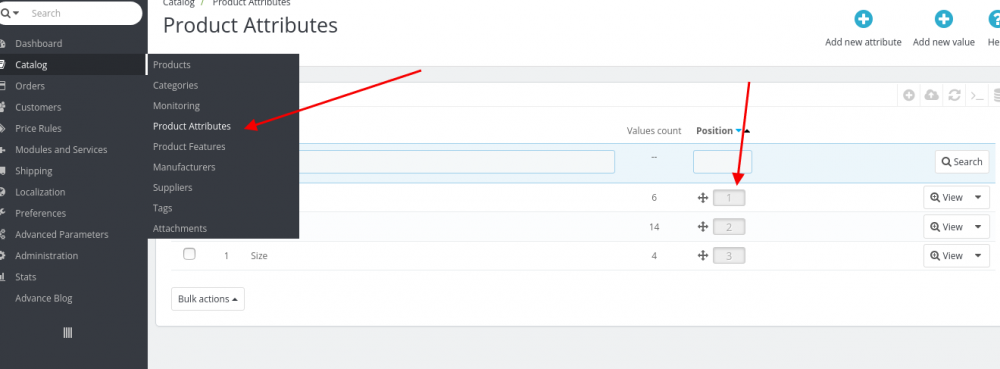
Task: Click the Position filter input field
Action: click(x=723, y=162)
